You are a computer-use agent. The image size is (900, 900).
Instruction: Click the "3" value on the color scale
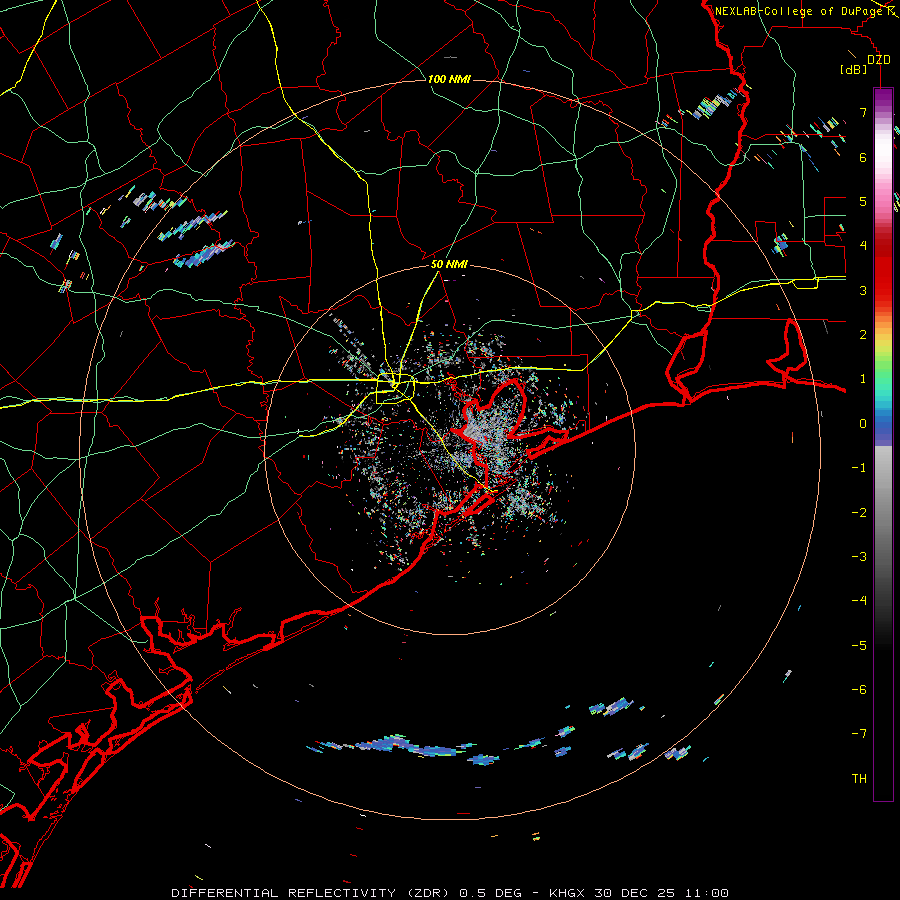[x=863, y=290]
